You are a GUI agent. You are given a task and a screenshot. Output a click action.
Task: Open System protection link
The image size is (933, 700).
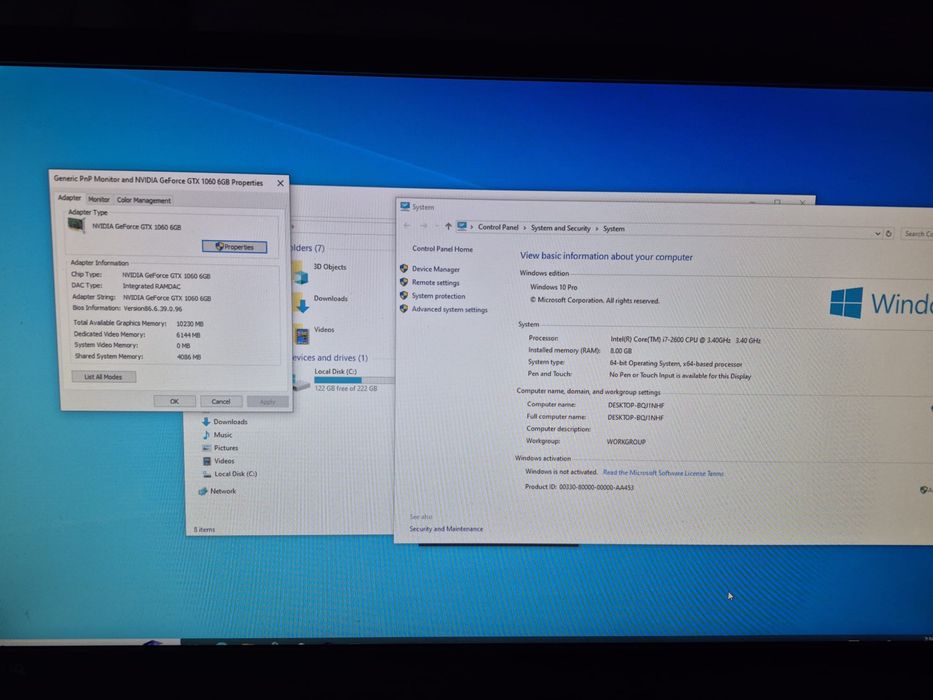[439, 296]
